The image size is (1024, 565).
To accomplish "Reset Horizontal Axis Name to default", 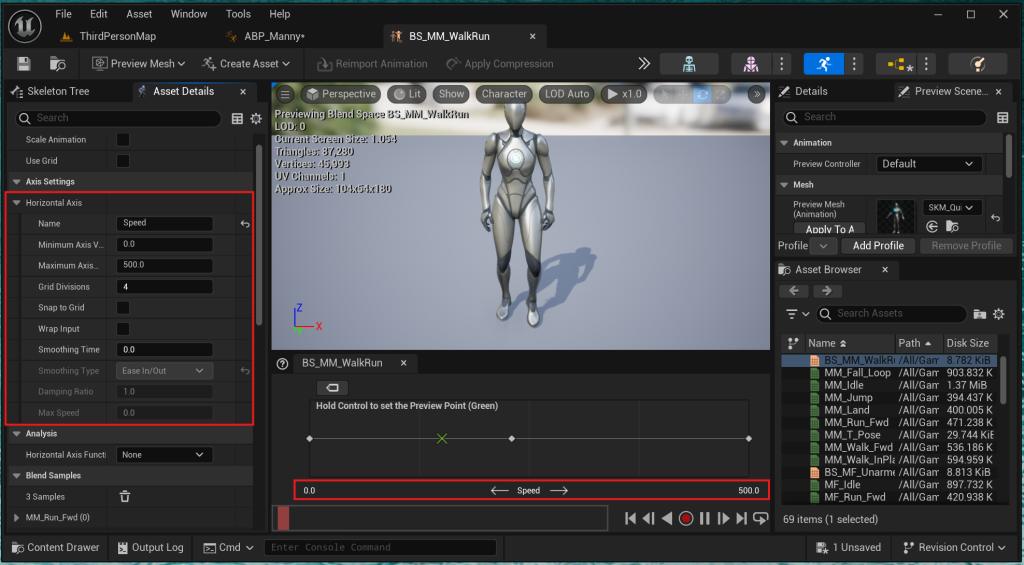I will (245, 223).
